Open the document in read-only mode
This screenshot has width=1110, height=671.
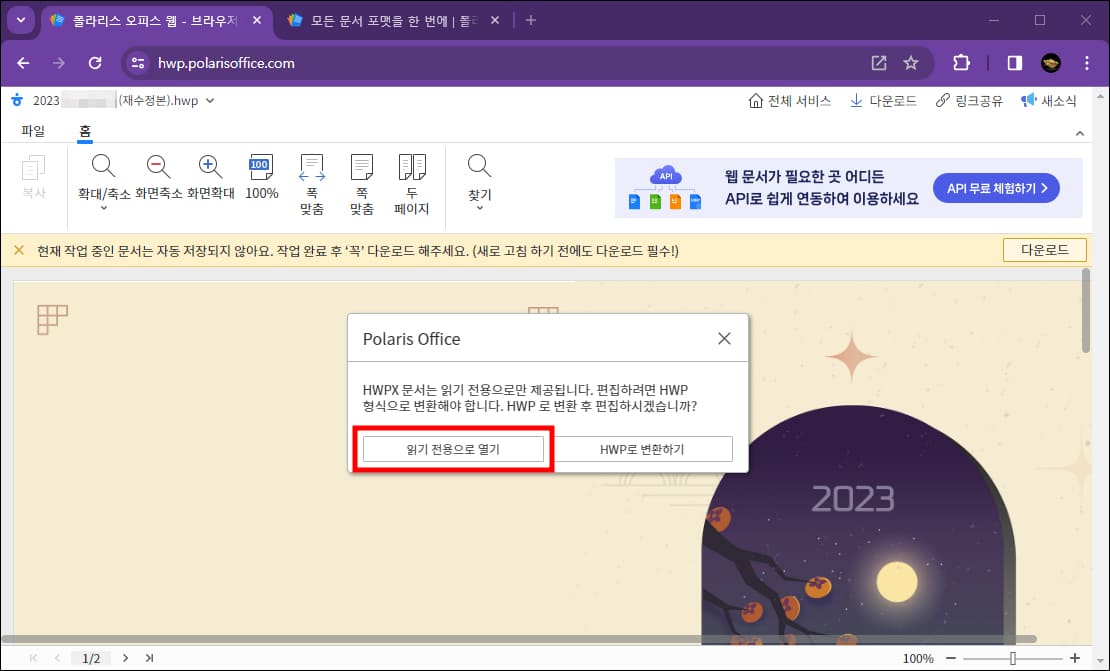click(x=452, y=448)
